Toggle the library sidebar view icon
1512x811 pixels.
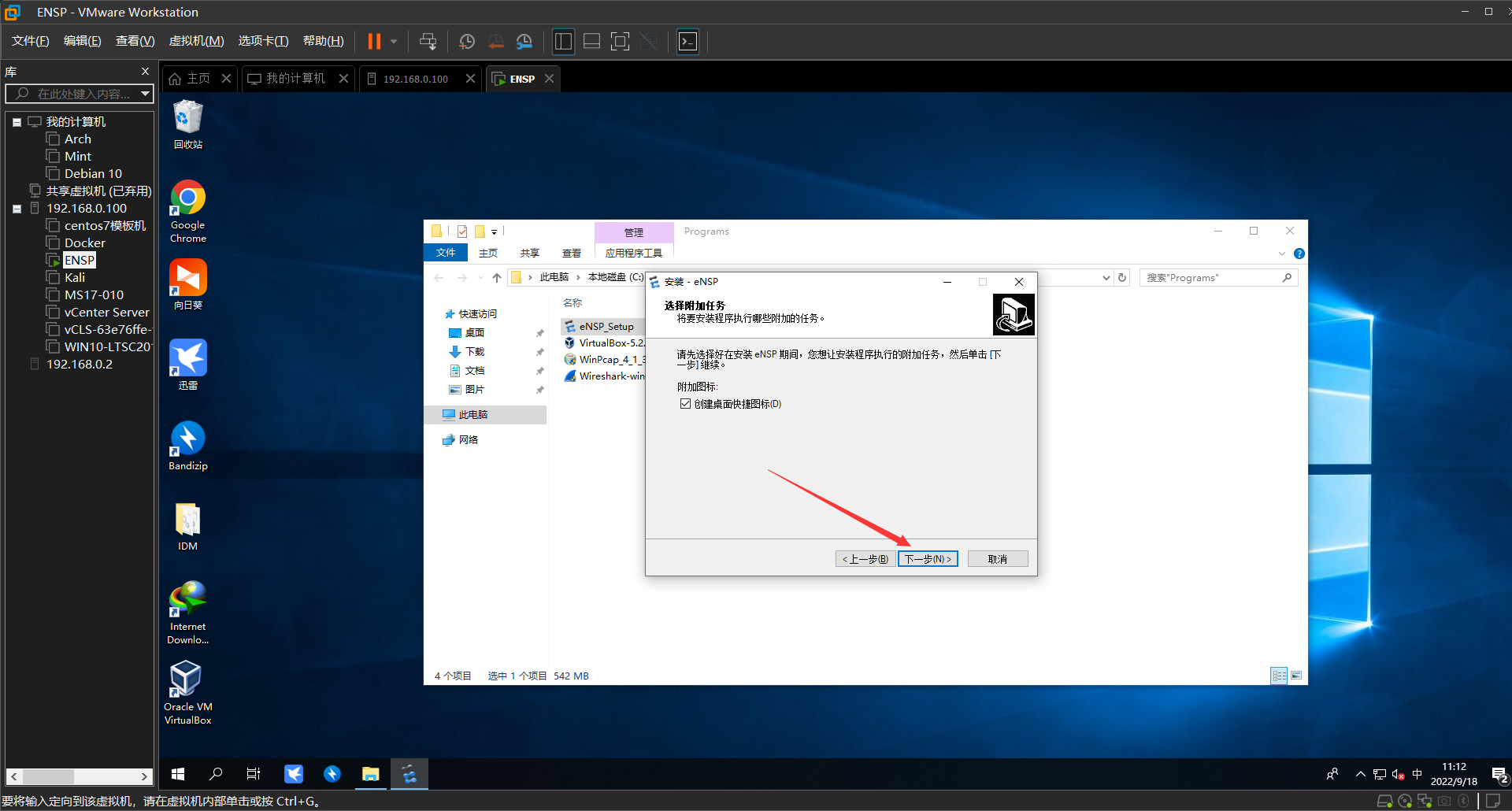pos(563,41)
